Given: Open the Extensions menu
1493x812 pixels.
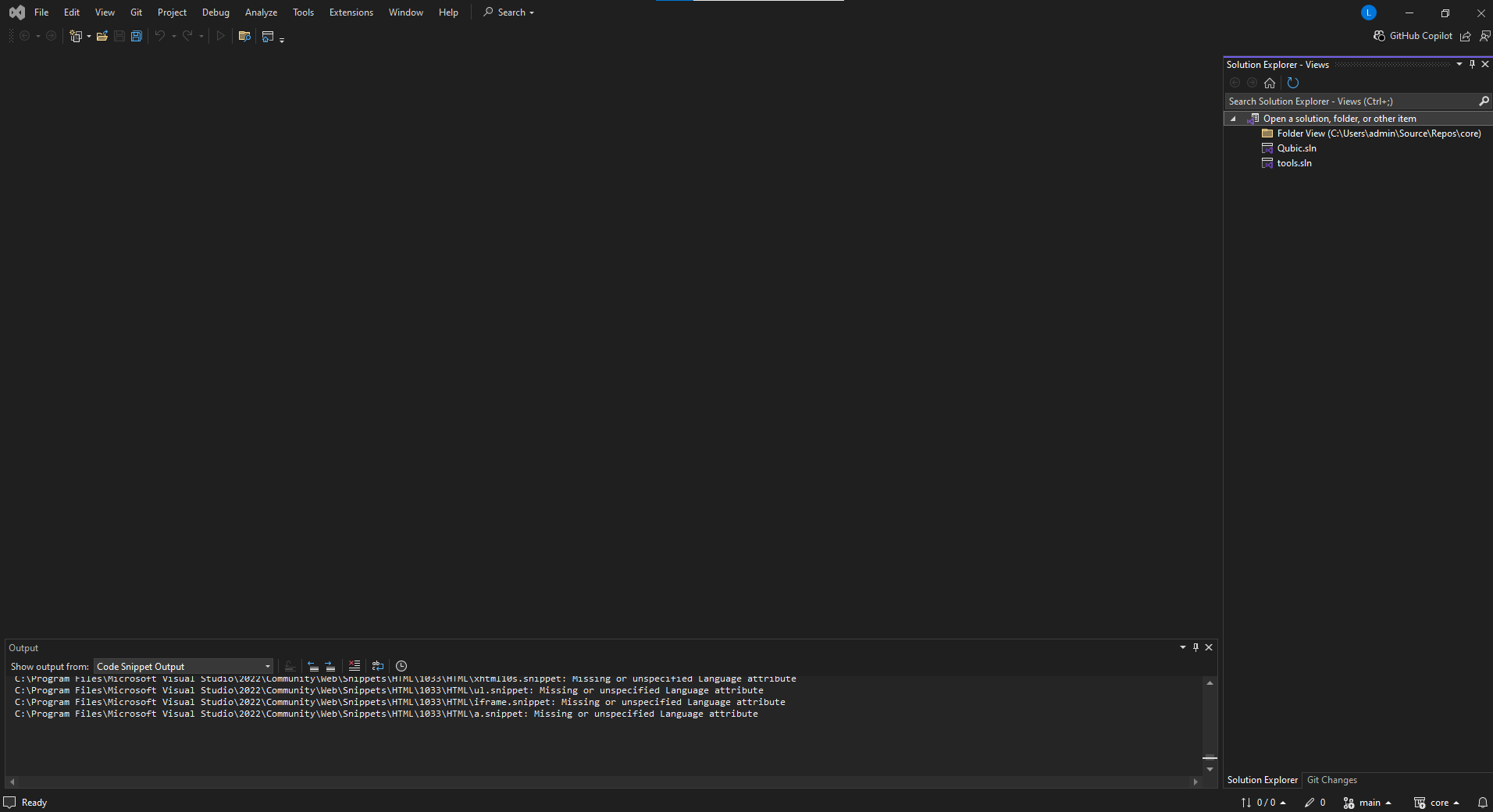Looking at the screenshot, I should (351, 12).
